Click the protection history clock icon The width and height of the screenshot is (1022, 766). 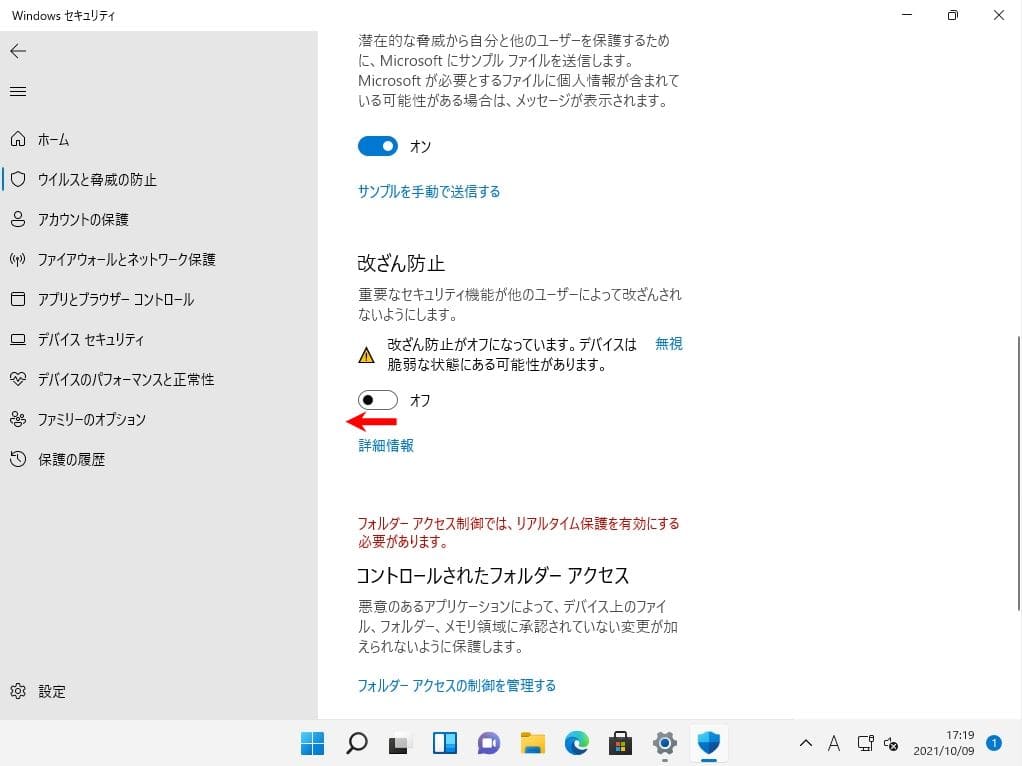(18, 459)
